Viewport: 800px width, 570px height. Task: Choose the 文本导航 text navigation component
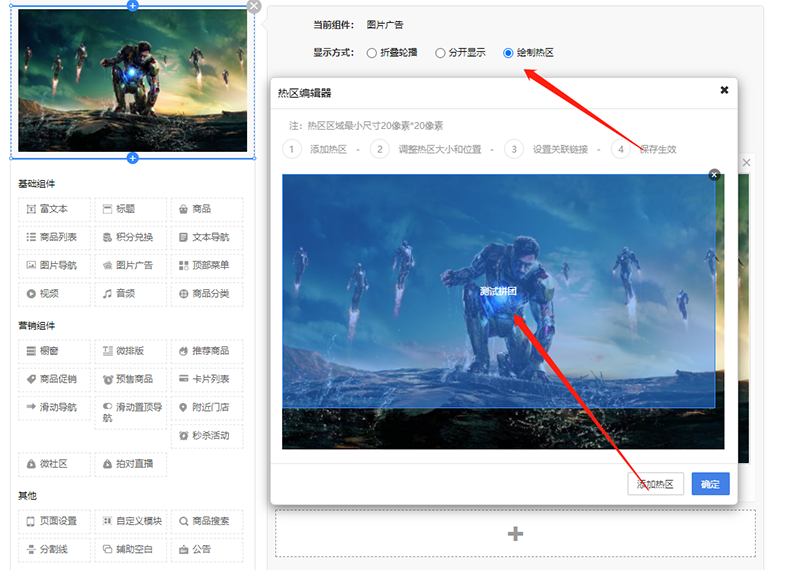207,237
